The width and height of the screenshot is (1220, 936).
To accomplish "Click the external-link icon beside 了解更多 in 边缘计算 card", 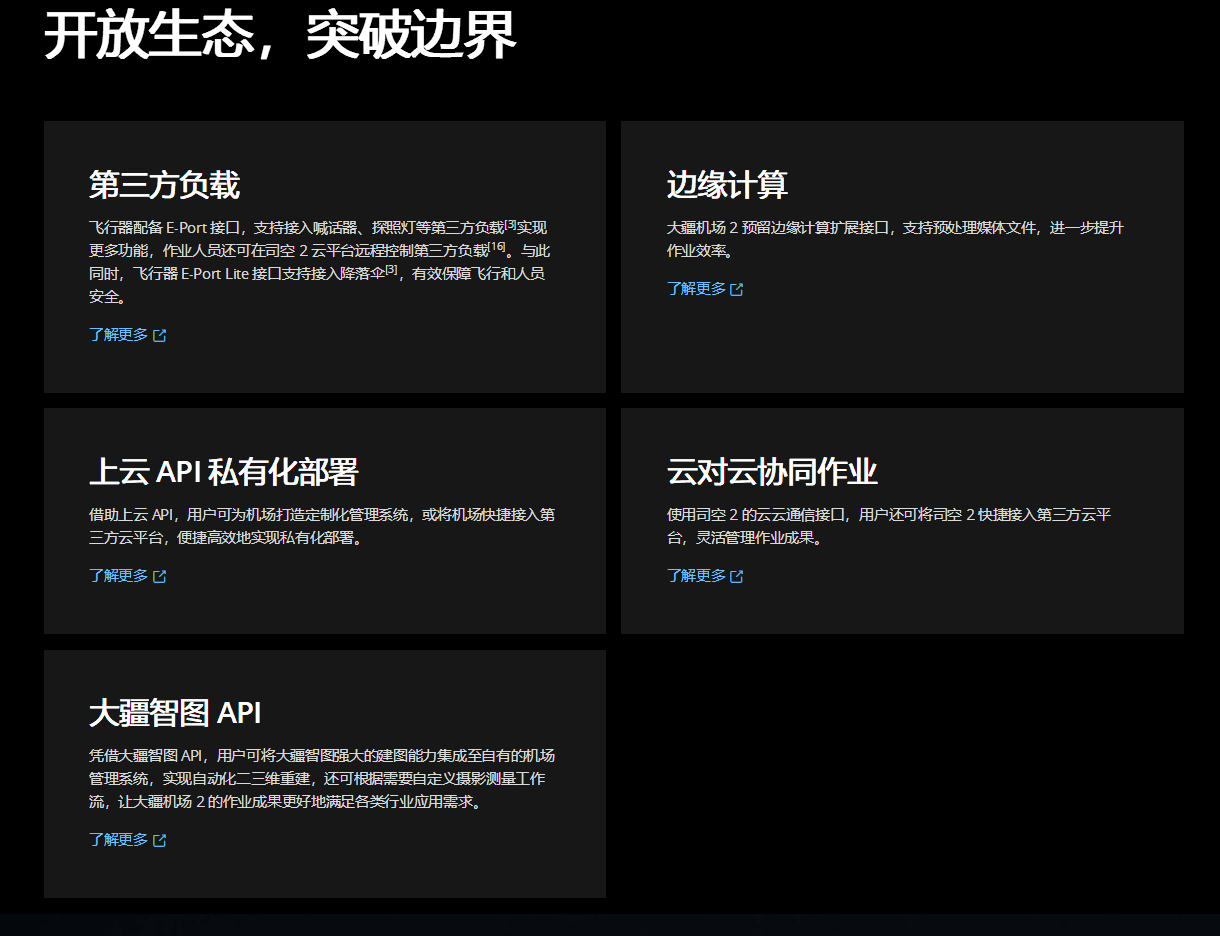I will click(x=738, y=289).
